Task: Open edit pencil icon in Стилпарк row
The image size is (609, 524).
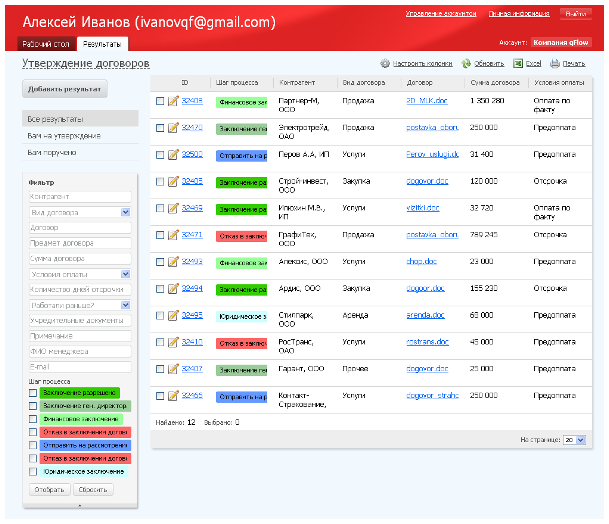Action: 173,315
